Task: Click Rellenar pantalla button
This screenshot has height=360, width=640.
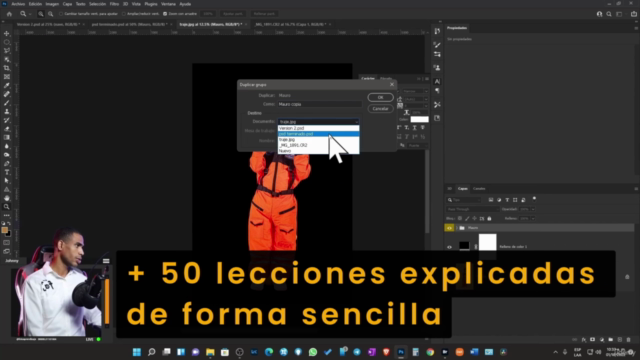Action: tap(264, 14)
